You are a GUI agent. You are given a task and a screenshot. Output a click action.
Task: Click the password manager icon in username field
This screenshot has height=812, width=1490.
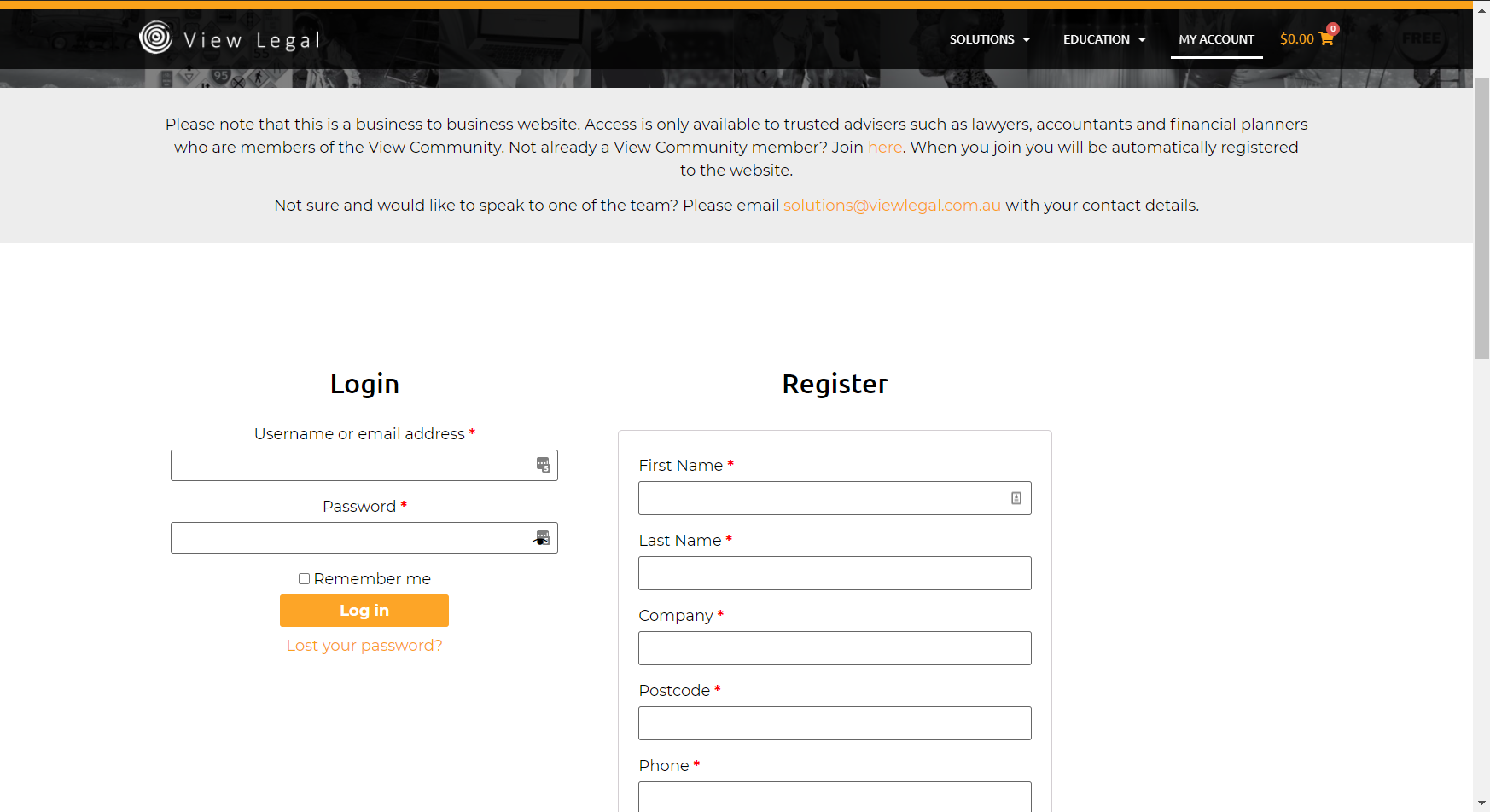click(543, 465)
